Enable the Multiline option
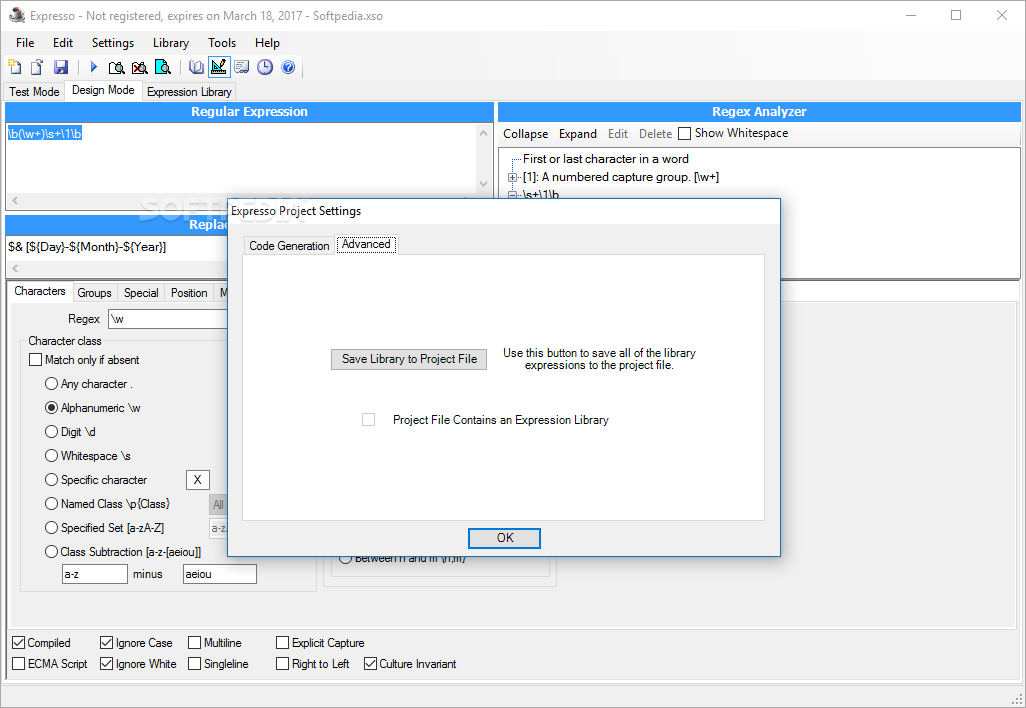The image size is (1026, 708). (194, 643)
